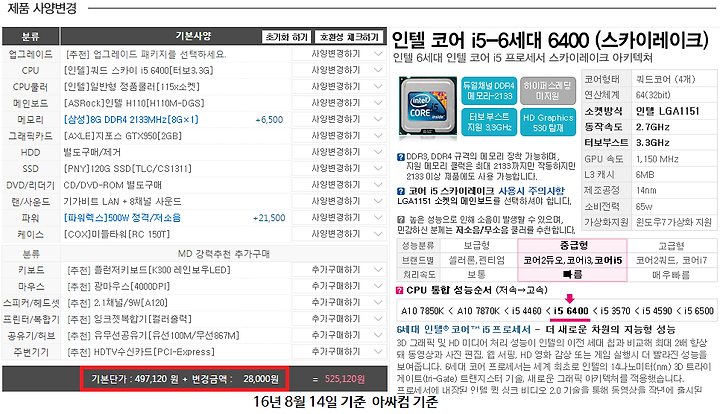Open 사양변경하기 dropdown for 메모리 row

339,119
